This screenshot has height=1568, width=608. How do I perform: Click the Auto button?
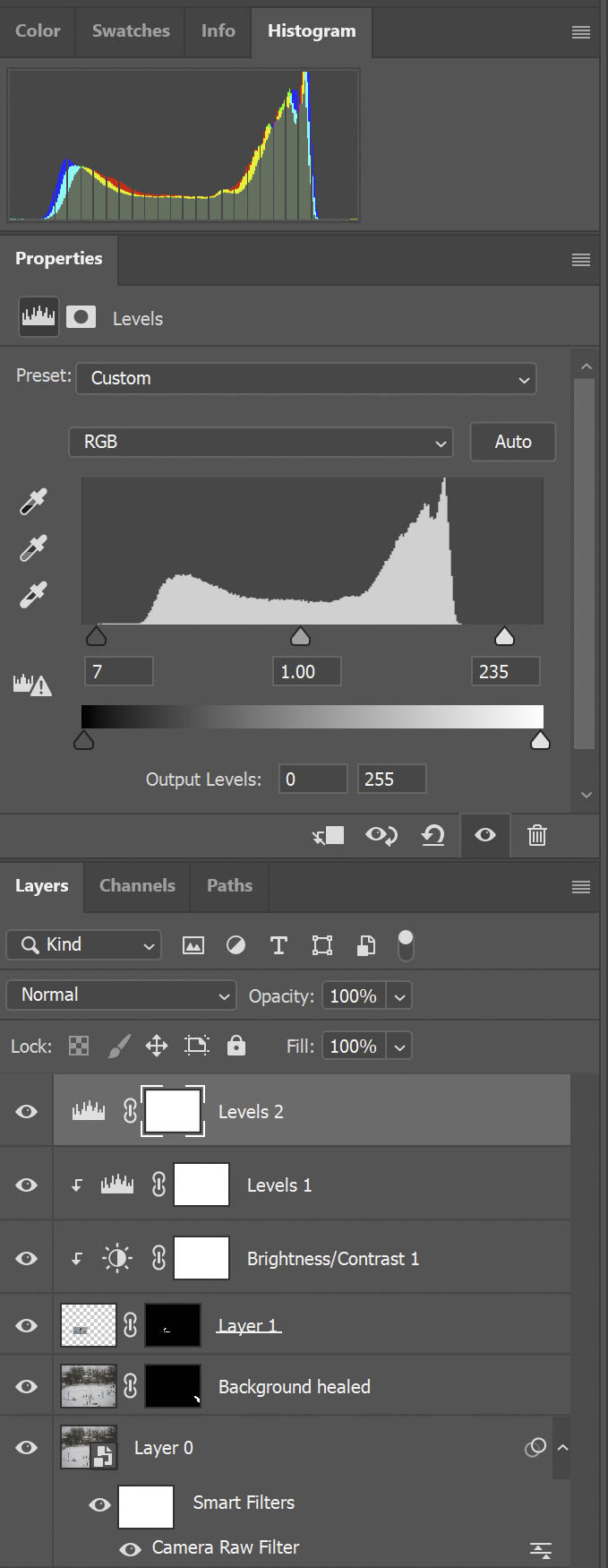(x=513, y=442)
